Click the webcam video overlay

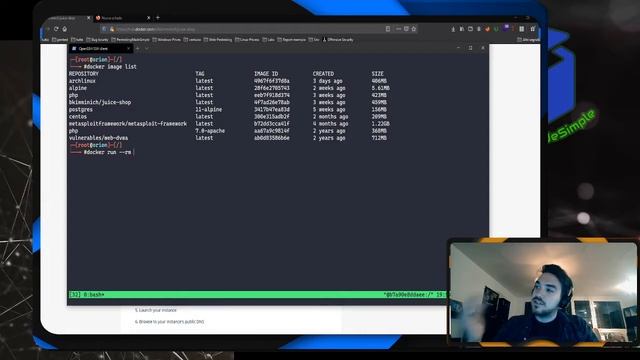point(543,292)
